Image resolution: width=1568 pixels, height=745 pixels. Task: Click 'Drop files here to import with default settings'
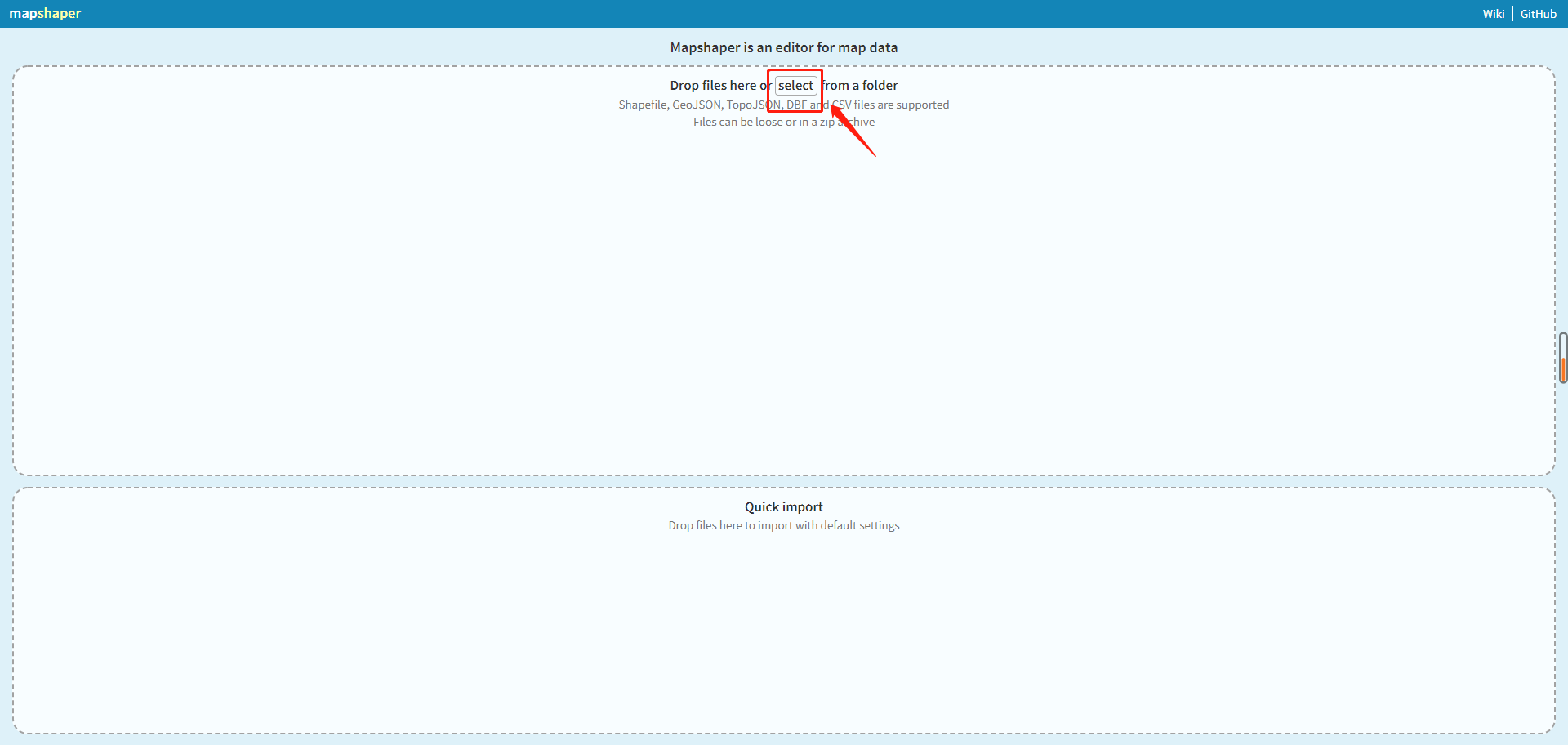(x=783, y=525)
